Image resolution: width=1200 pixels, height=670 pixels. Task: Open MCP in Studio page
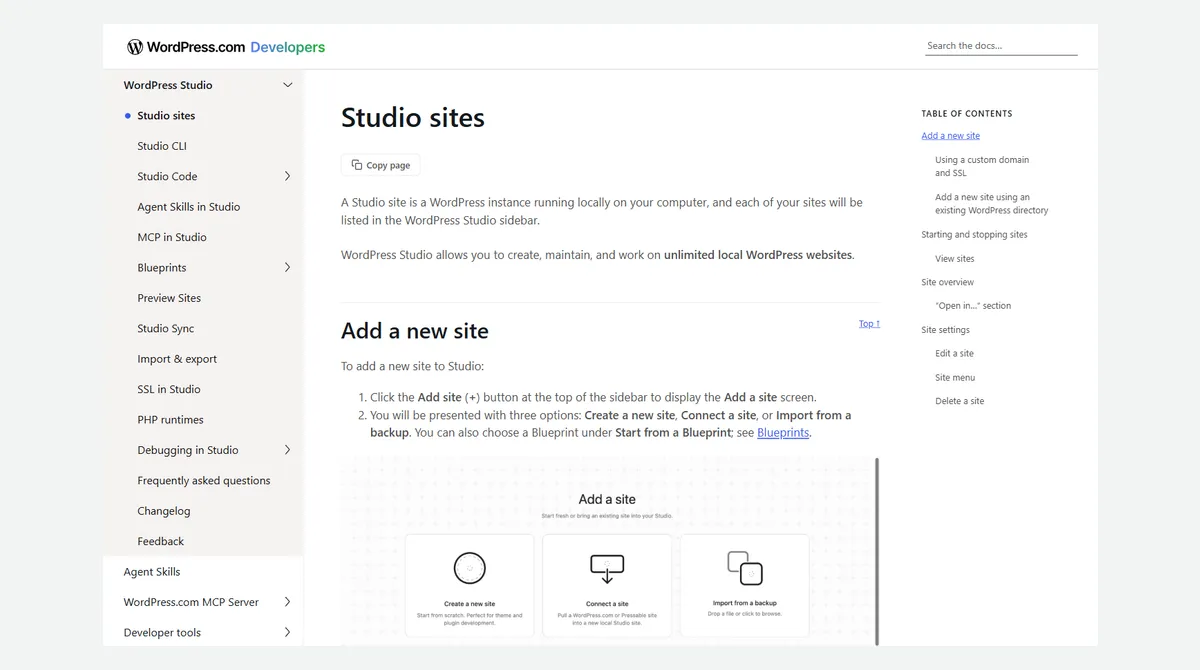tap(172, 237)
